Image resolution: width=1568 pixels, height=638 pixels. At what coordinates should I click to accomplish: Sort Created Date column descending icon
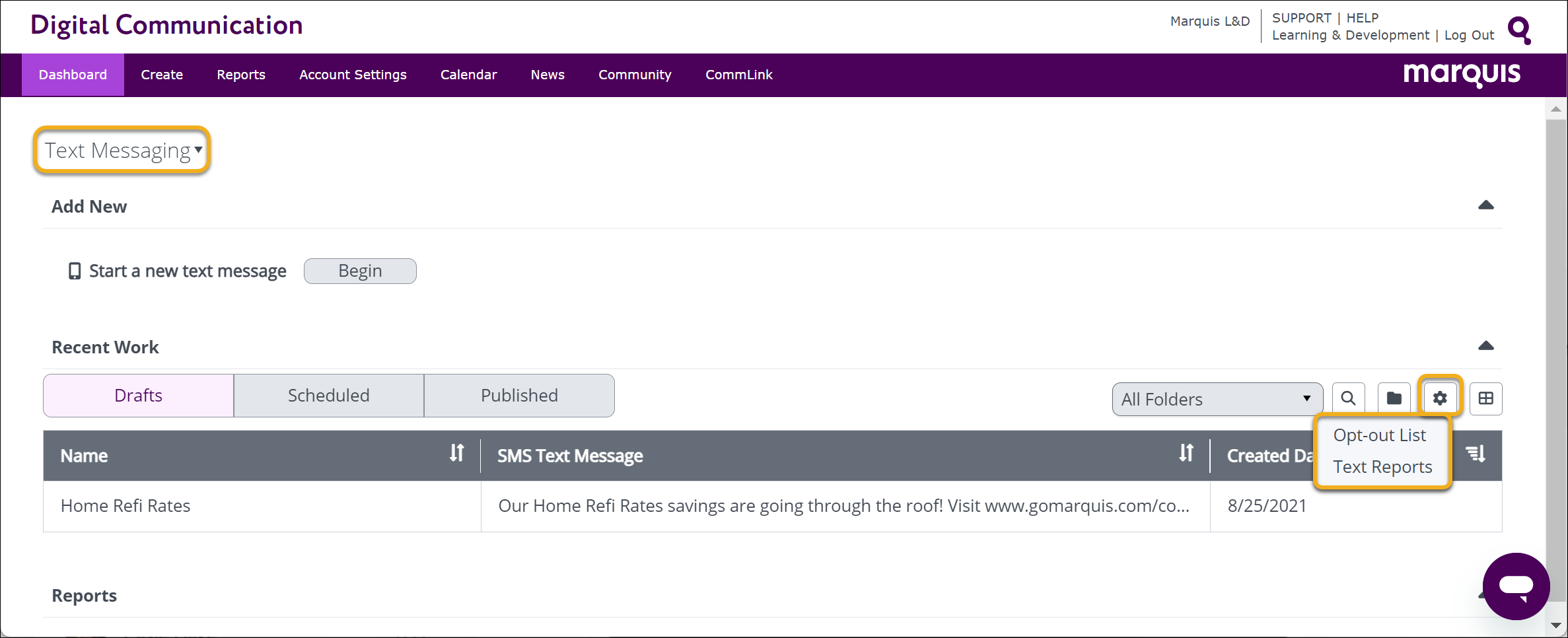pyautogui.click(x=1476, y=454)
